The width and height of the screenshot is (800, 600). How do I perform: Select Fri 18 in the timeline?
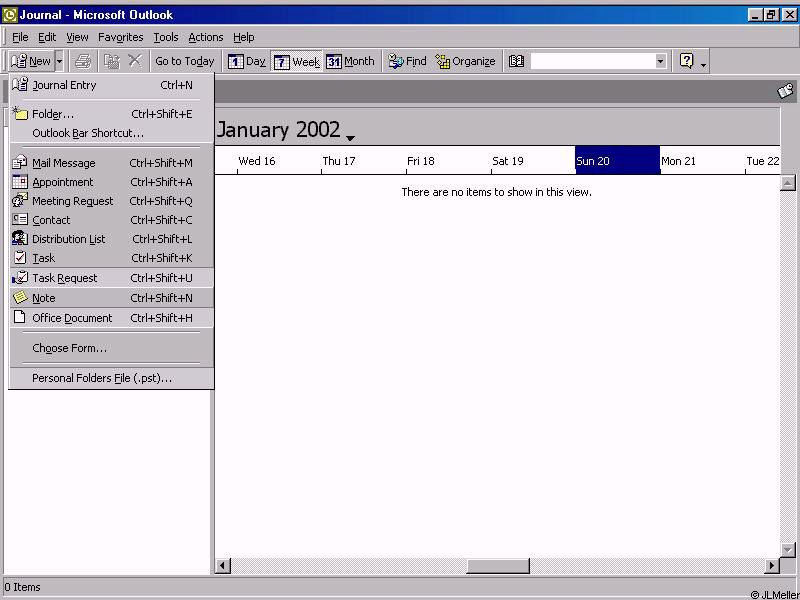point(421,161)
